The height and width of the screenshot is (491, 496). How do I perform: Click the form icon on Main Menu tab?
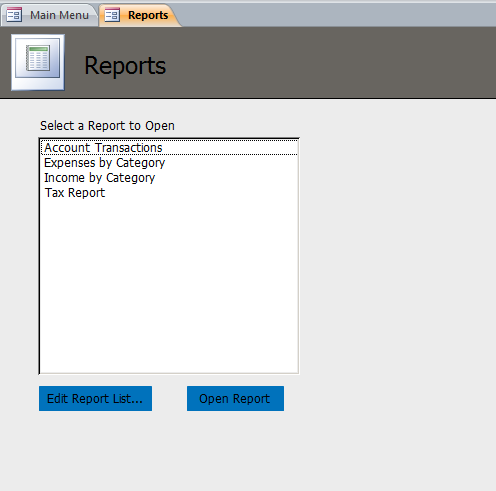(14, 15)
